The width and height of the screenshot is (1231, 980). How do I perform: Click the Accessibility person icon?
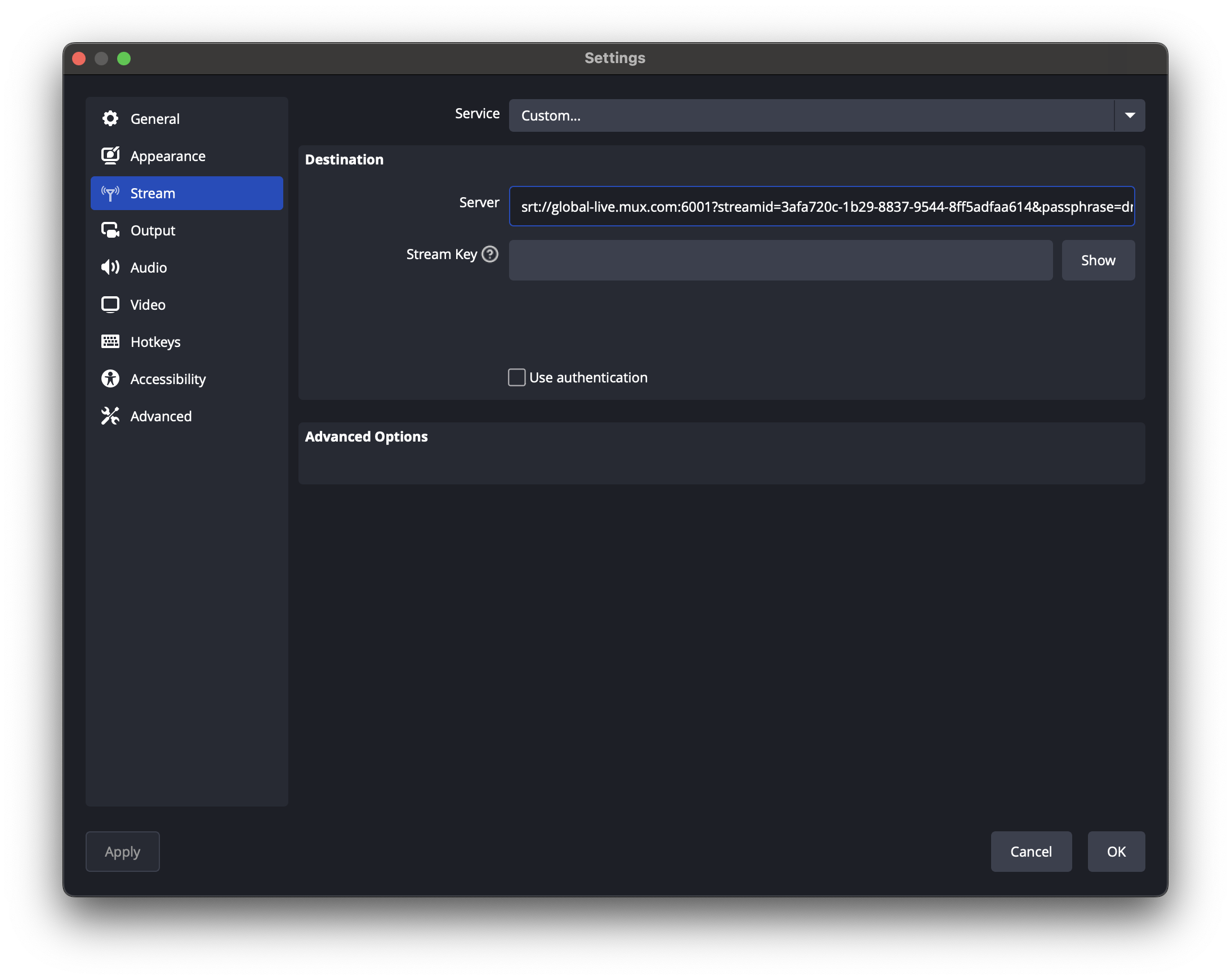pos(110,378)
